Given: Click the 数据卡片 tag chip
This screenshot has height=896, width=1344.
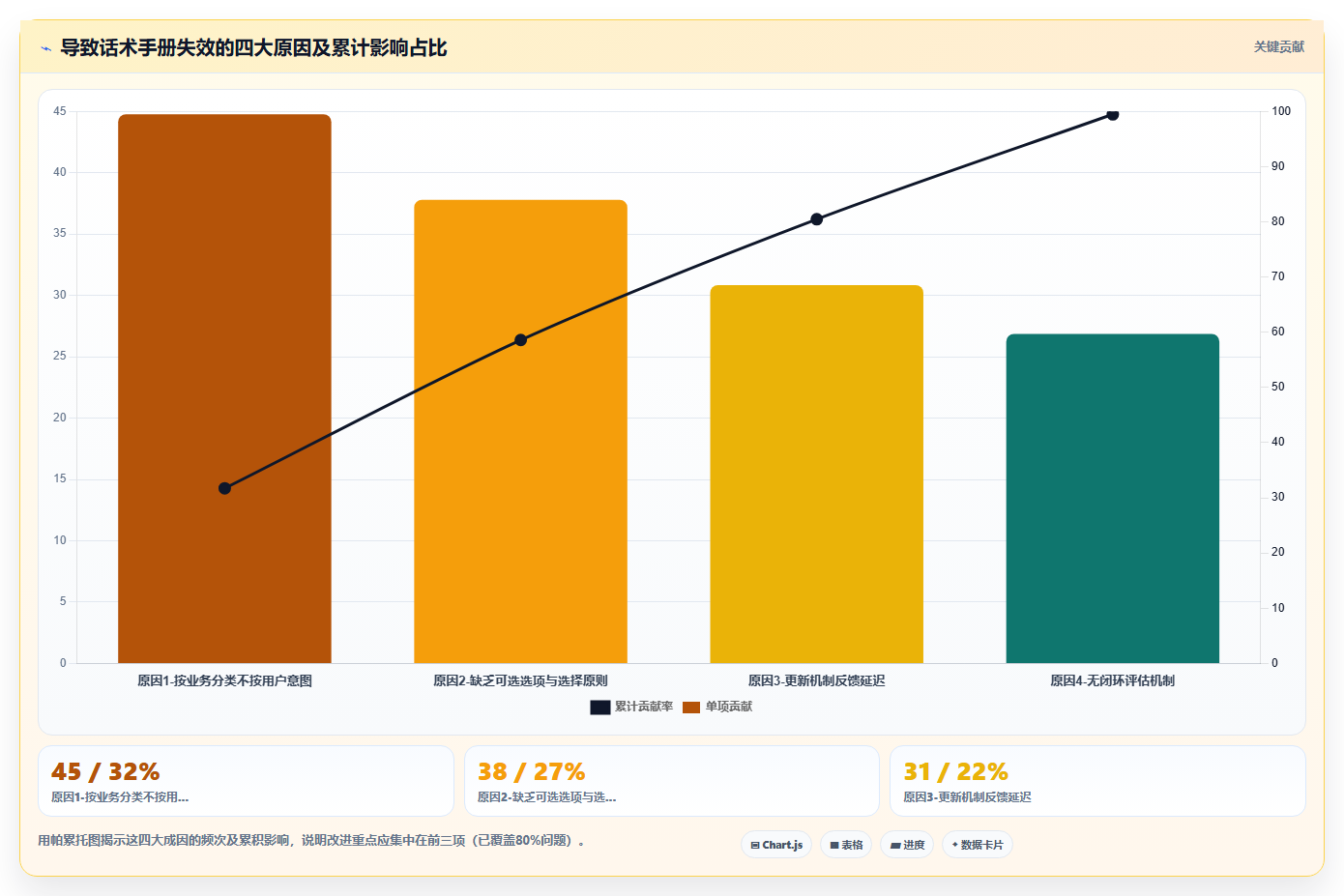Looking at the screenshot, I should coord(978,845).
